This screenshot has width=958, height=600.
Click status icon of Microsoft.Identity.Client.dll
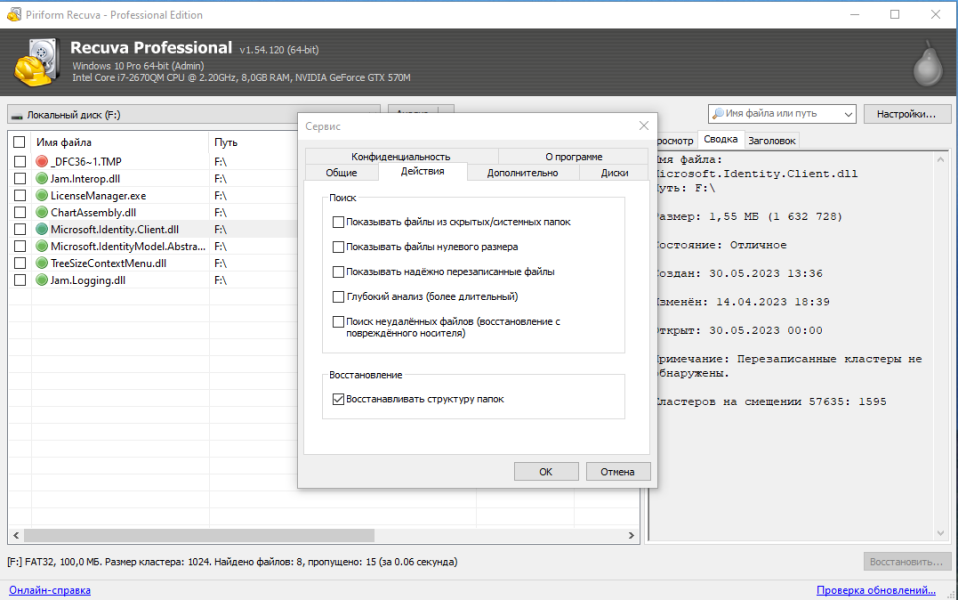tap(42, 229)
